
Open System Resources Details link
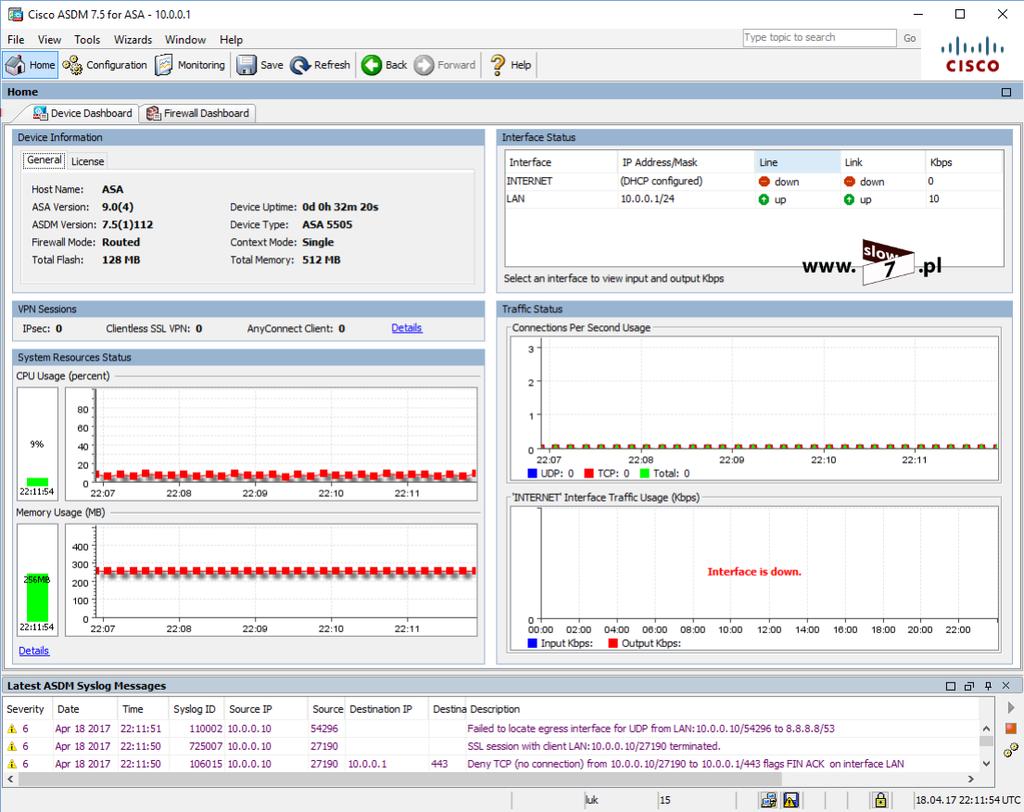(33, 651)
